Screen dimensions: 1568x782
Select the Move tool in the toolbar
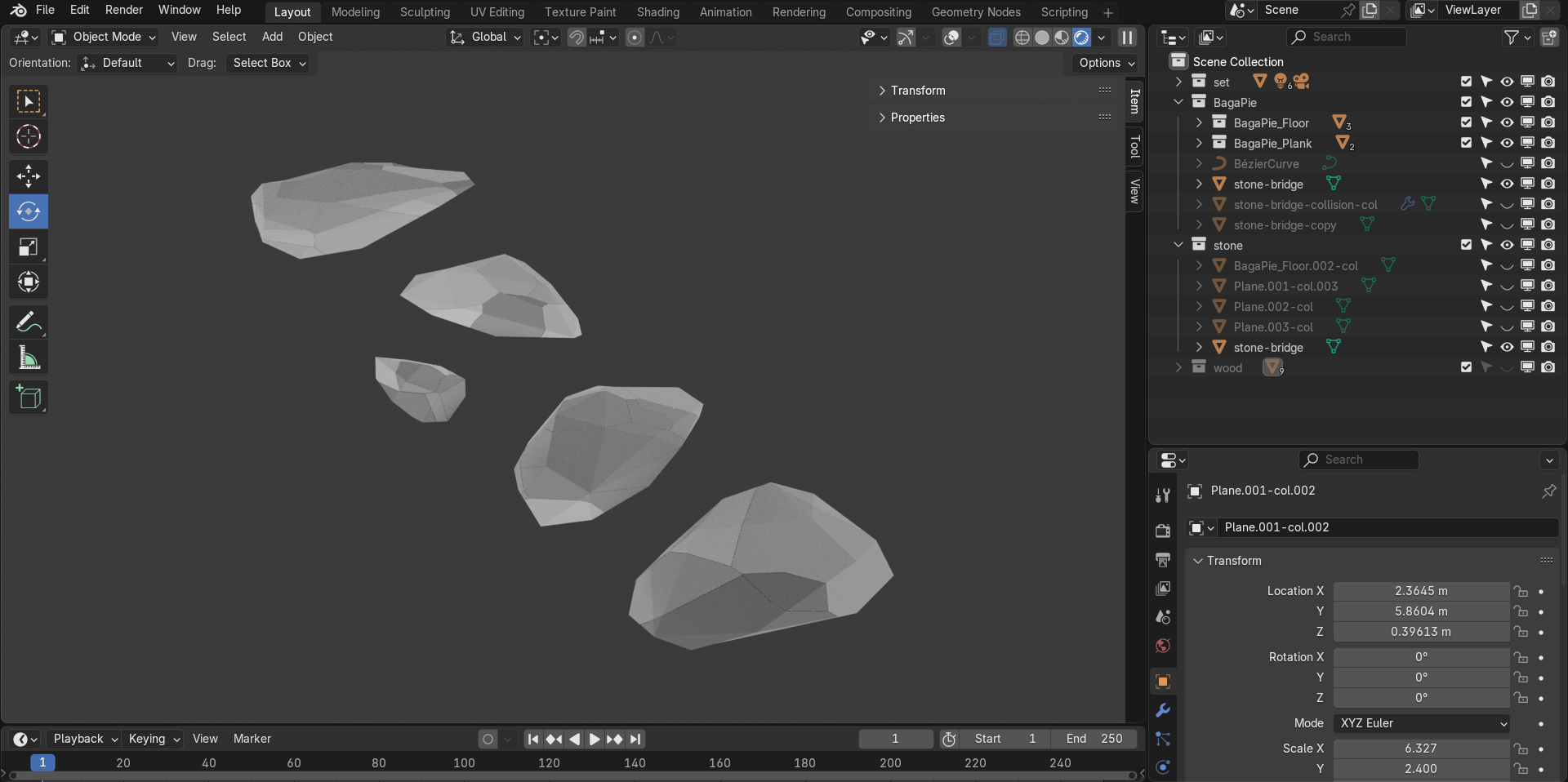point(29,176)
